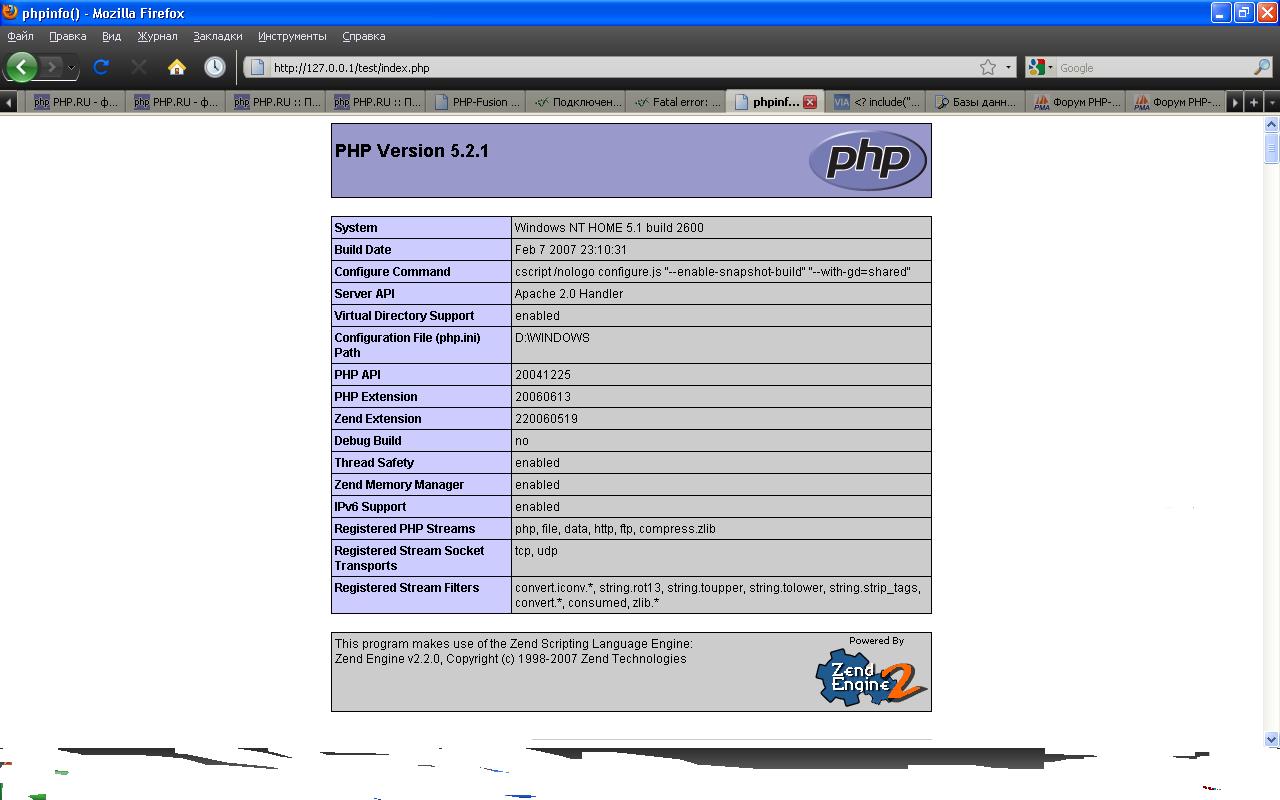Screen dimensions: 1280x800
Task: Open the Журнал menu
Action: 157,36
